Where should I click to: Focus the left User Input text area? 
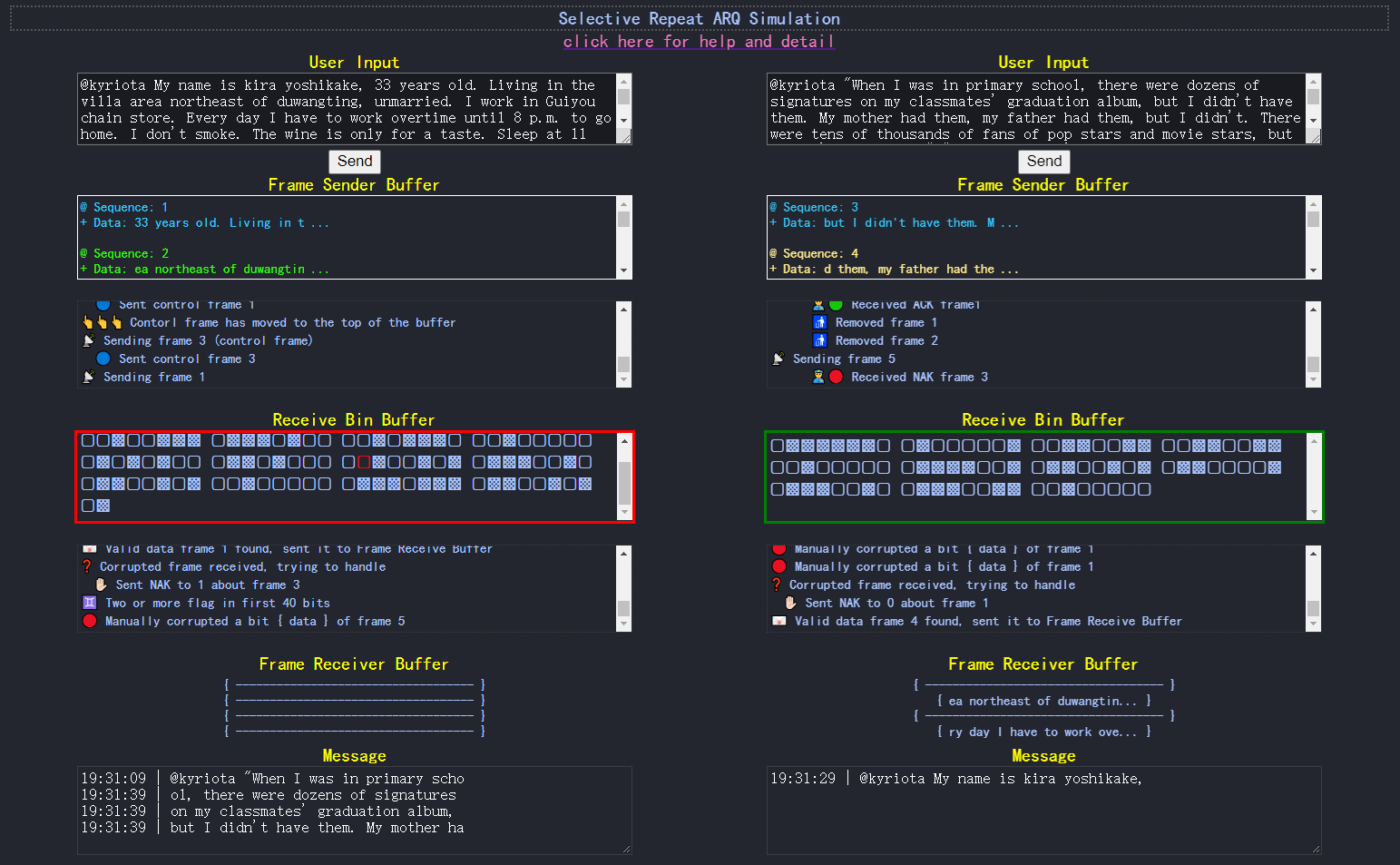(x=345, y=109)
